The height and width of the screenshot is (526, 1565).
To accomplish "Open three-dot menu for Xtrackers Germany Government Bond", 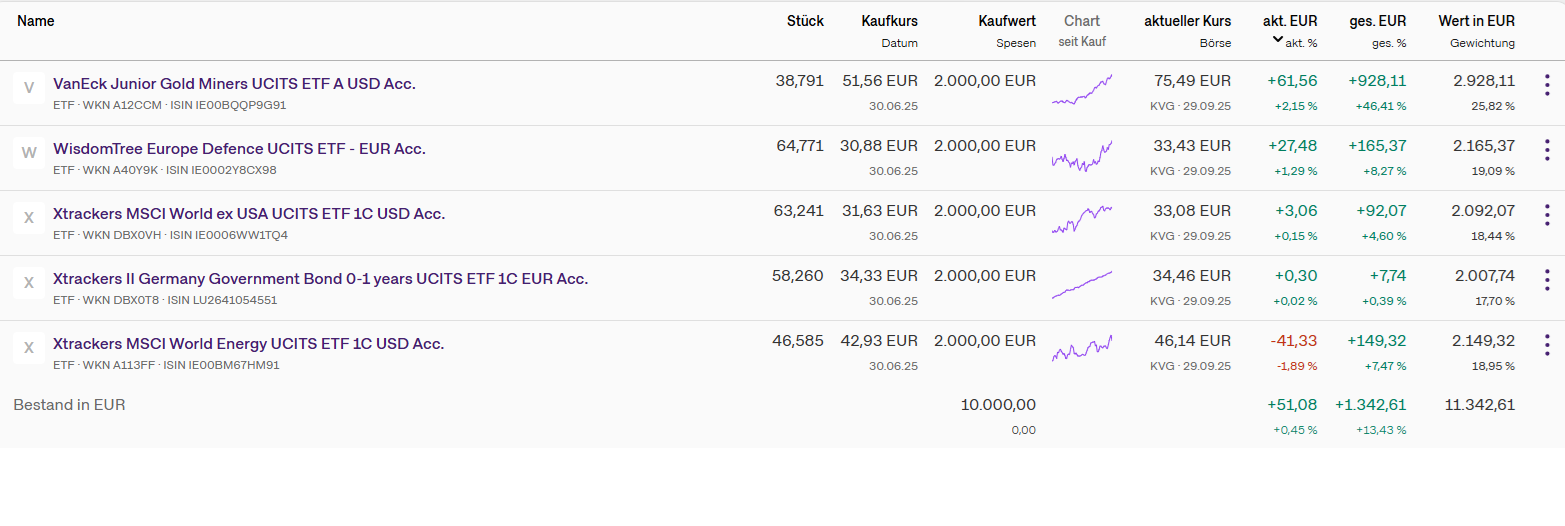I will point(1547,281).
